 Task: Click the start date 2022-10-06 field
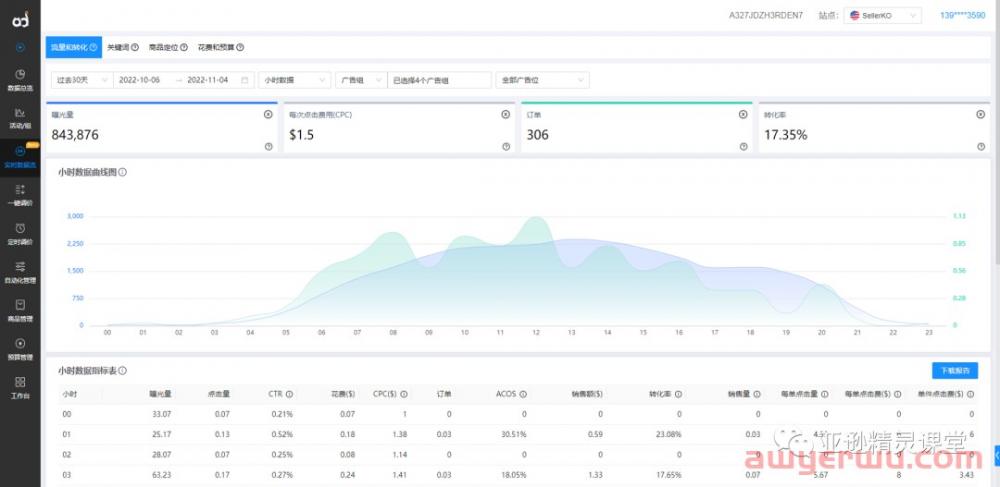tap(140, 80)
